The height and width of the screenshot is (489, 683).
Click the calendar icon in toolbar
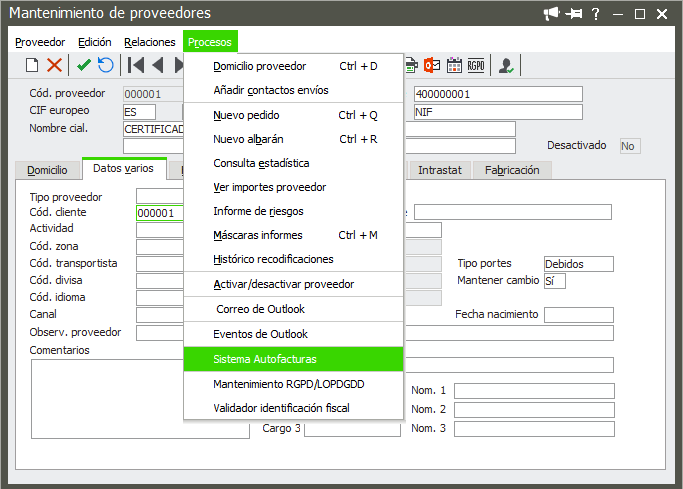455,66
